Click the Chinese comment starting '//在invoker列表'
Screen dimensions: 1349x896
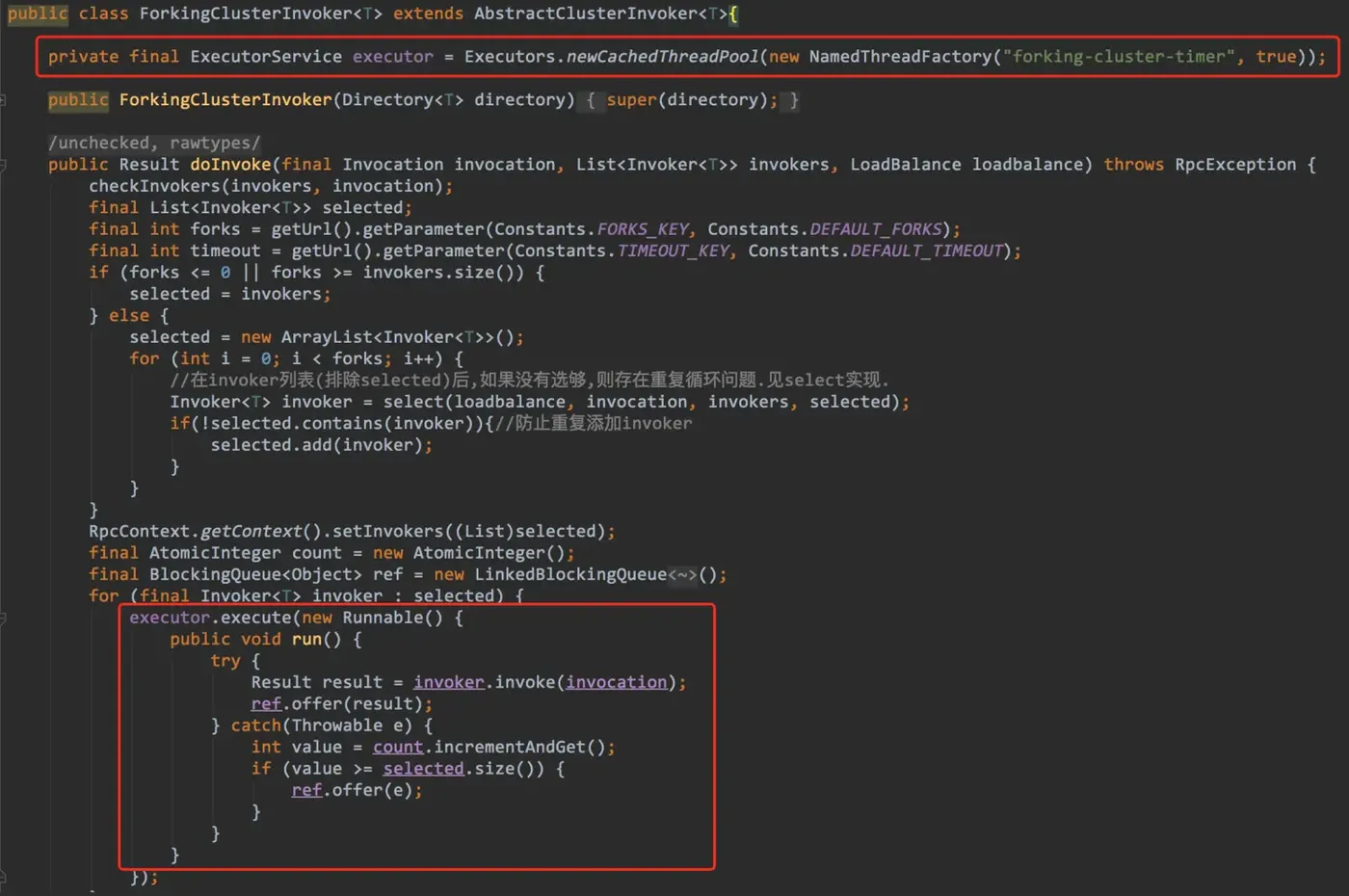[530, 381]
